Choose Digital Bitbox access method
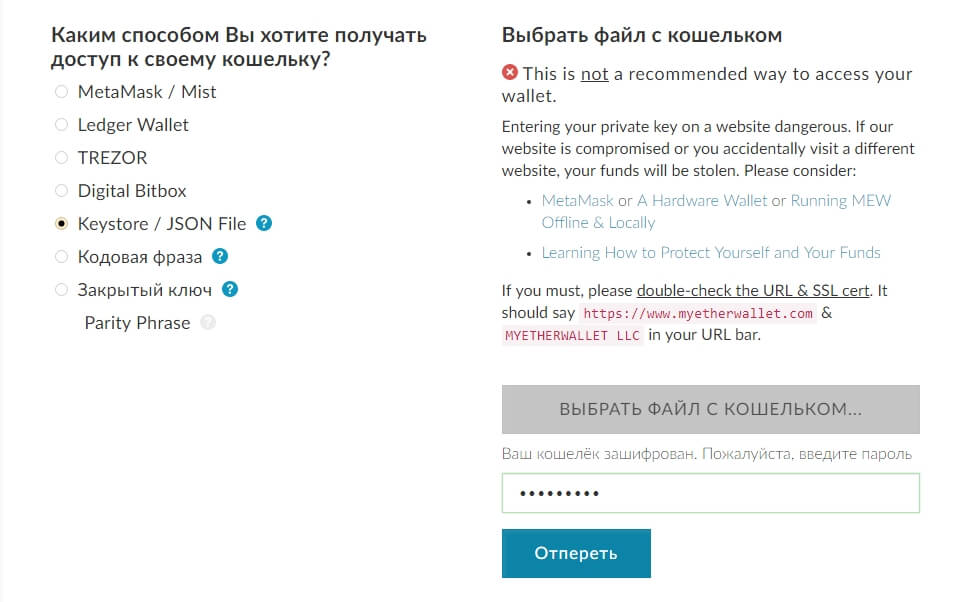 [x=61, y=191]
